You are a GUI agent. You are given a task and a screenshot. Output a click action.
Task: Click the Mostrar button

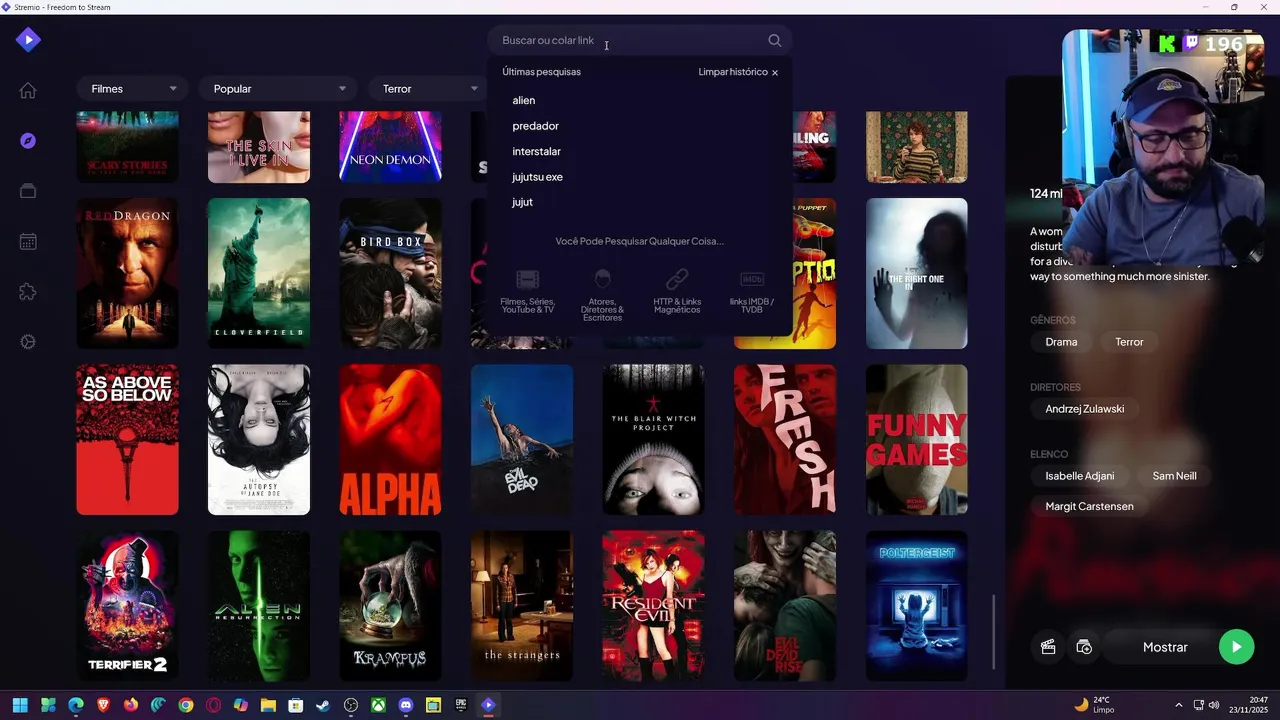click(x=1166, y=647)
